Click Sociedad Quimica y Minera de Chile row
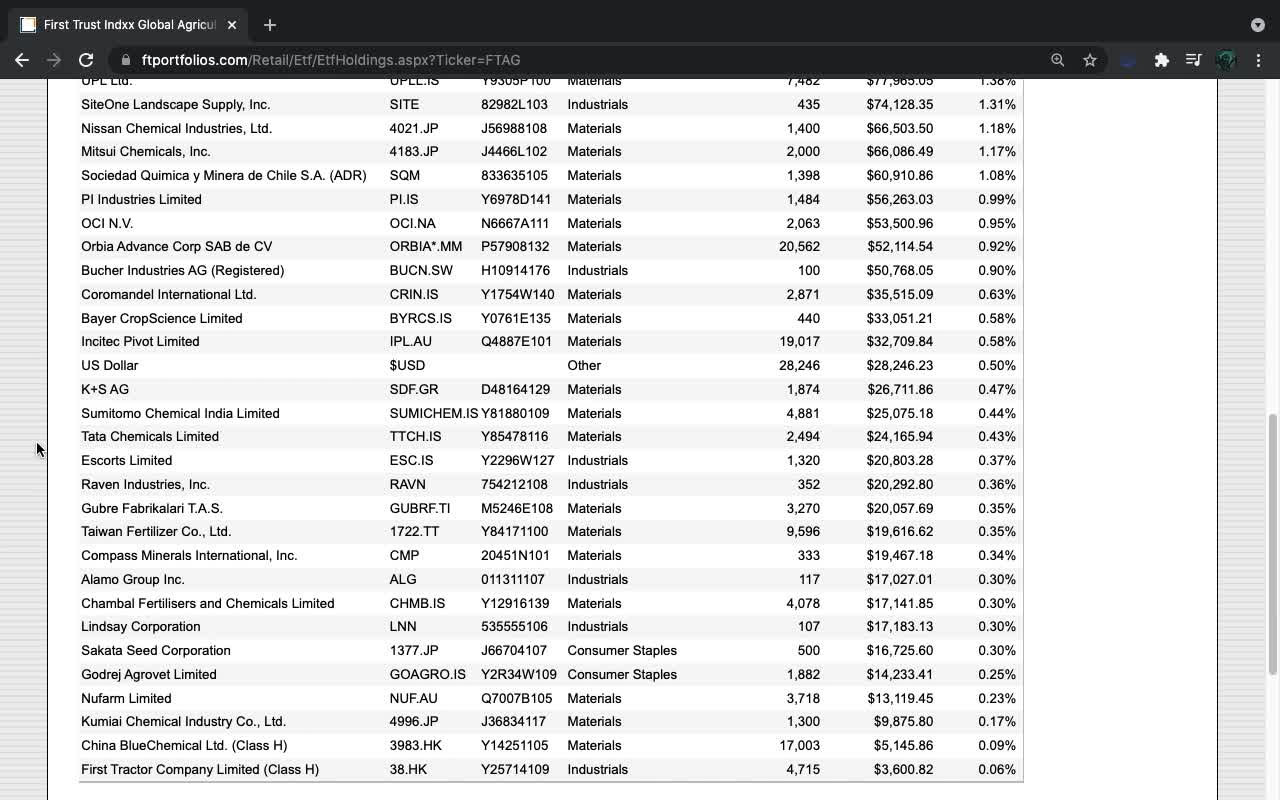Image resolution: width=1280 pixels, height=800 pixels. (x=550, y=175)
